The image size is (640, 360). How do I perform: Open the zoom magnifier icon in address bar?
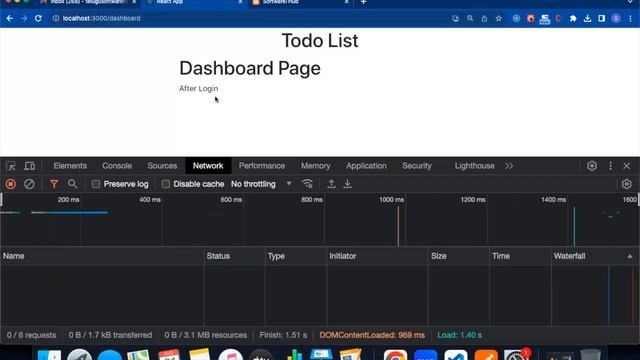470,18
